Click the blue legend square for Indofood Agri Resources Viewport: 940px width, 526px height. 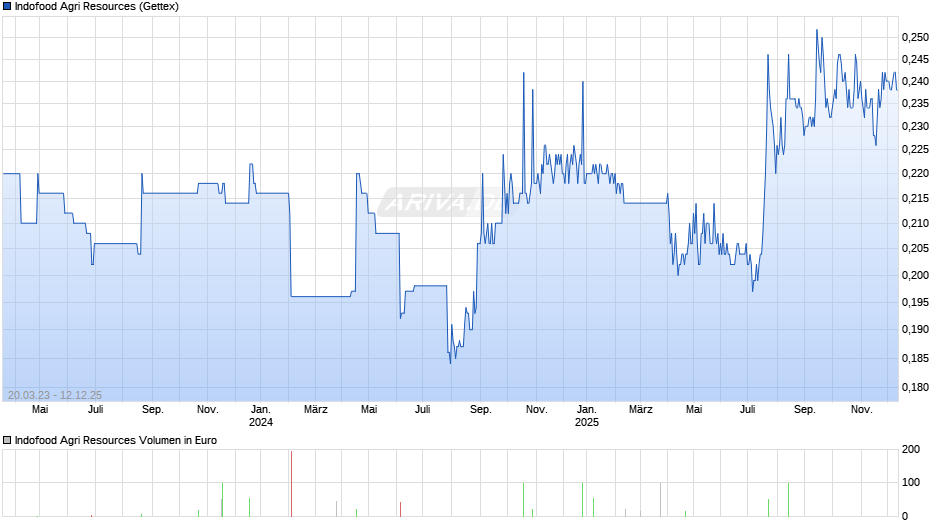pyautogui.click(x=7, y=7)
